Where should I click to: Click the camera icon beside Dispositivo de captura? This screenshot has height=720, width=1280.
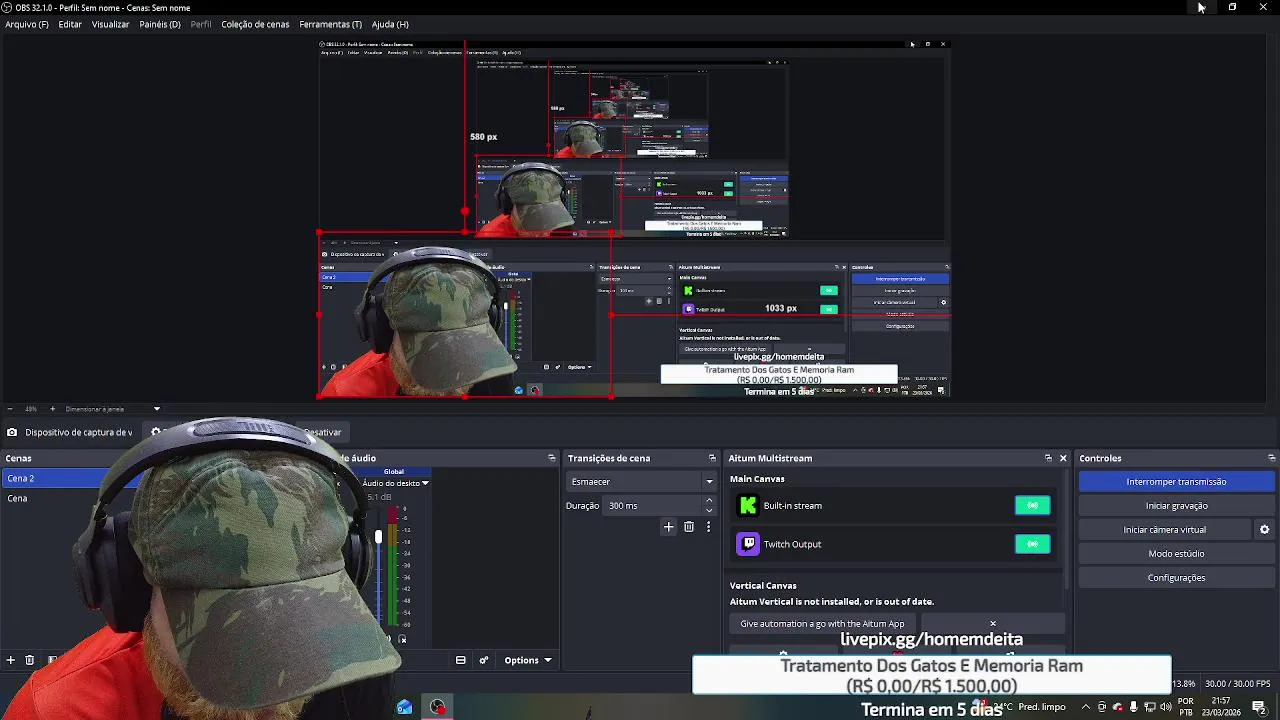click(12, 432)
